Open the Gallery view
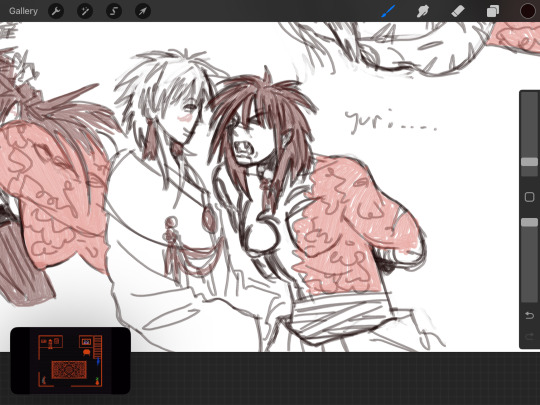 coord(23,11)
